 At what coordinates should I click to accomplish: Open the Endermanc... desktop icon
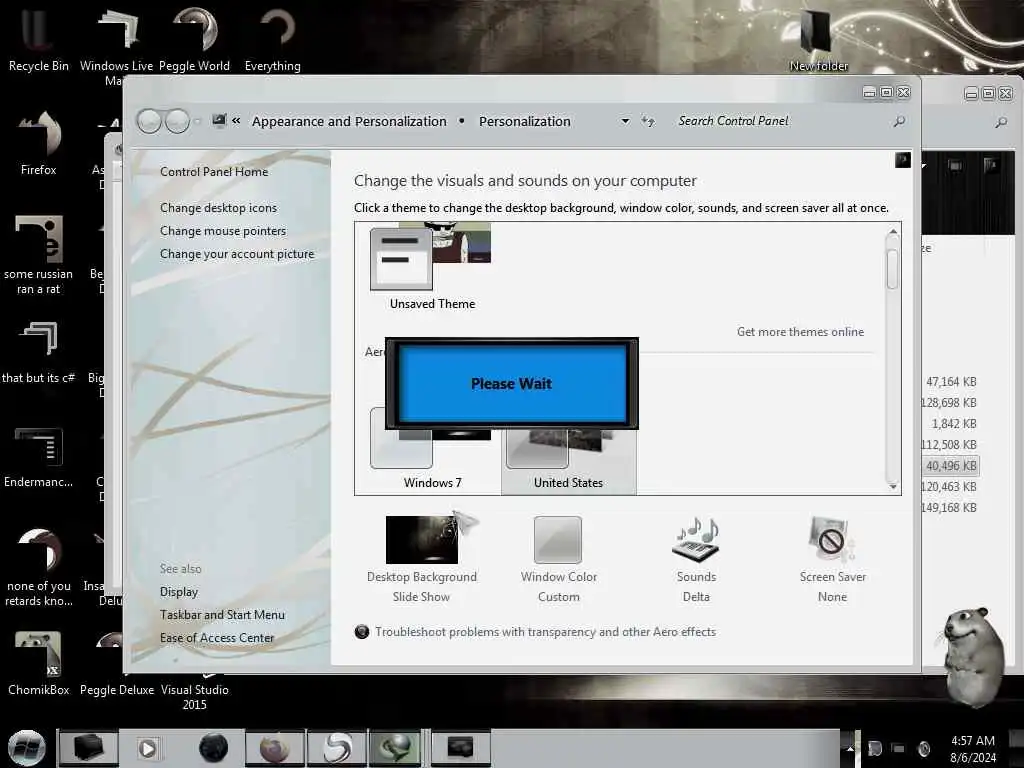coord(39,457)
